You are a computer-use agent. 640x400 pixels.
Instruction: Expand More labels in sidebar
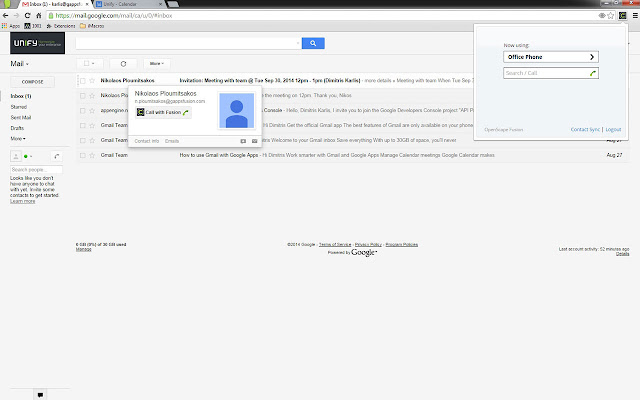pos(18,139)
